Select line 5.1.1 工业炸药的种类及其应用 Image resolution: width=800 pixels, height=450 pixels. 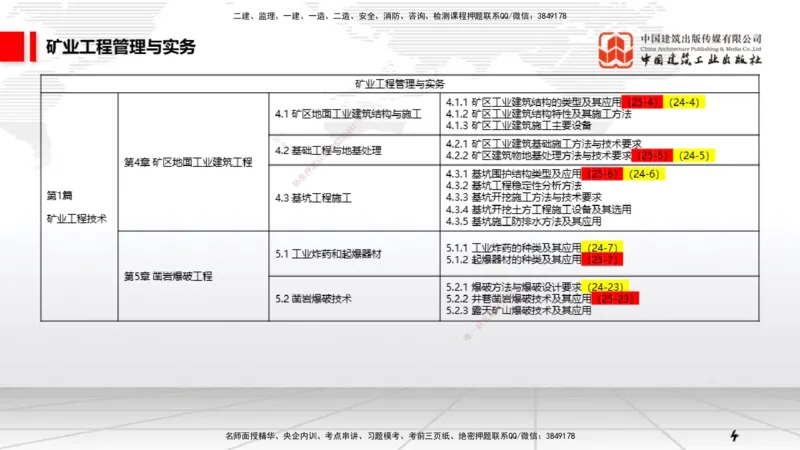pyautogui.click(x=513, y=248)
